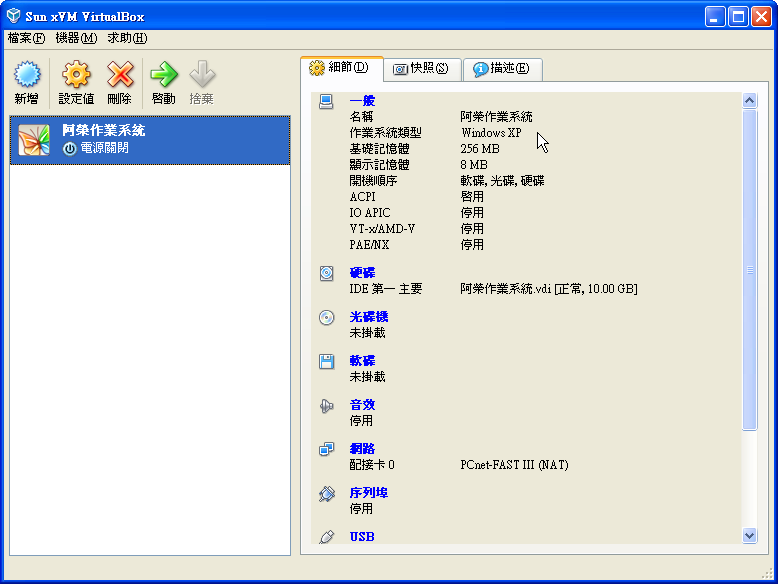Viewport: 778px width, 584px height.
Task: Click the 電源關閉 power state icon
Action: [x=69, y=148]
